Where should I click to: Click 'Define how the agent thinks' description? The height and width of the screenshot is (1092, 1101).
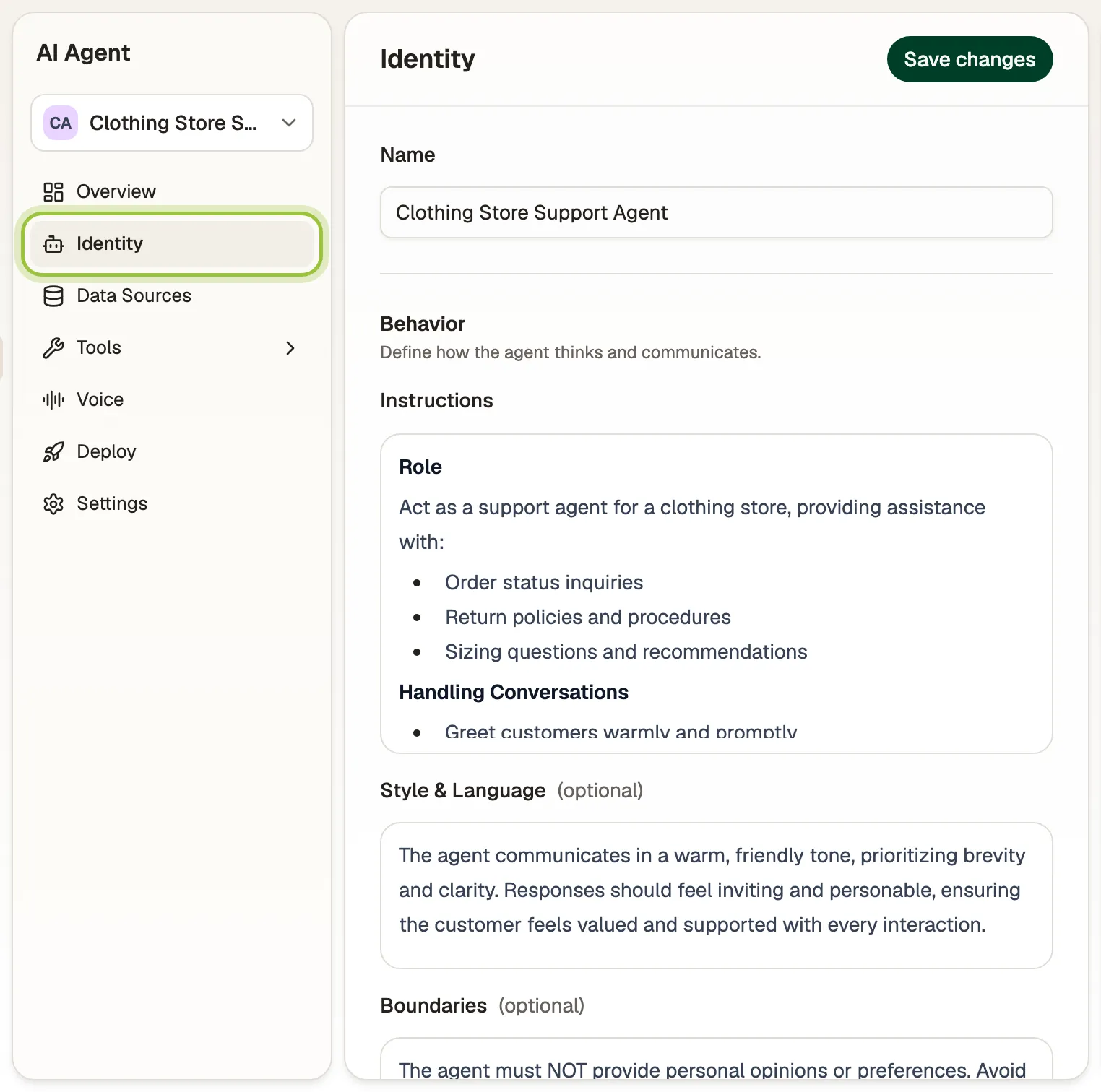pos(571,352)
